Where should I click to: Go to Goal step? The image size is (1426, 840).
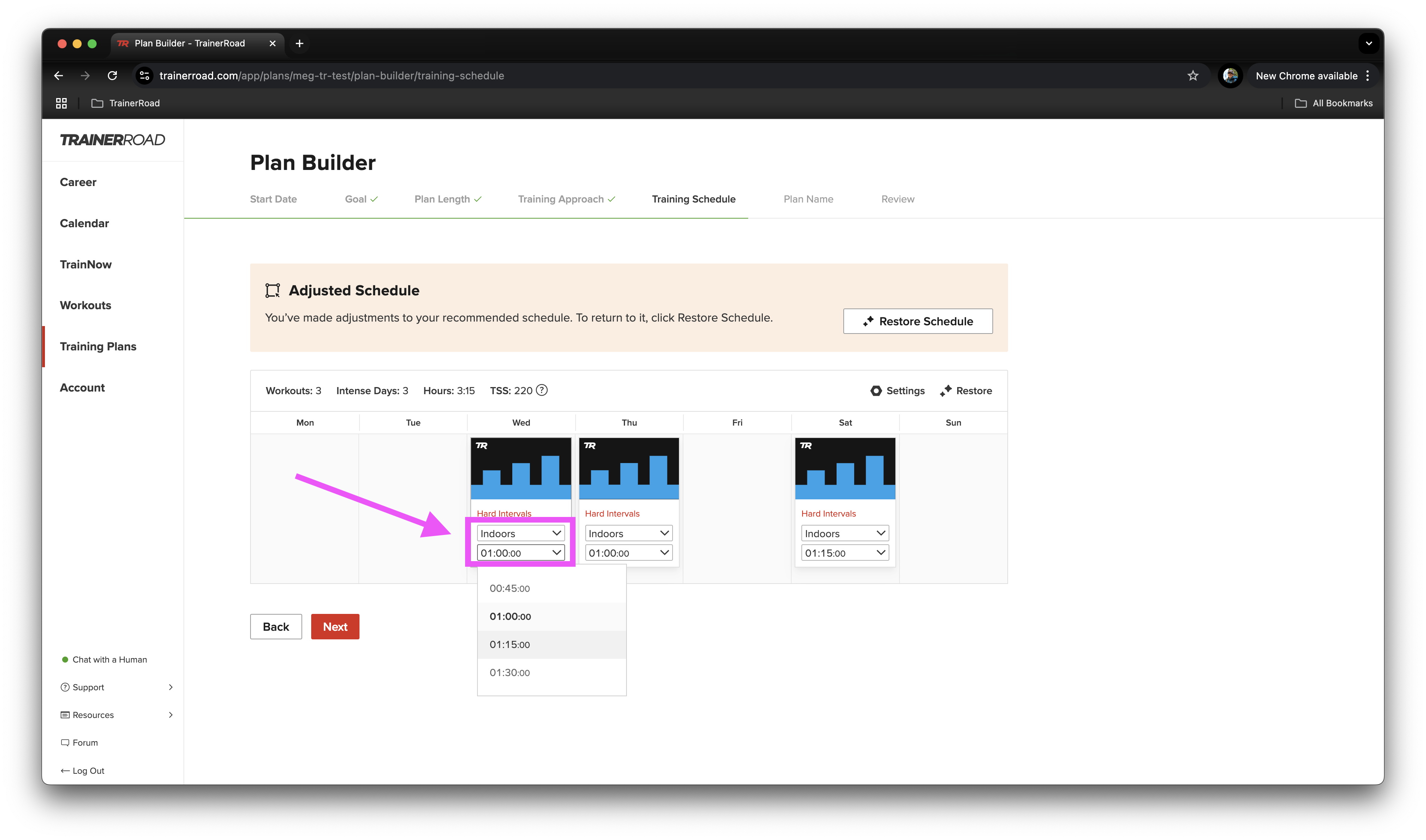[361, 199]
